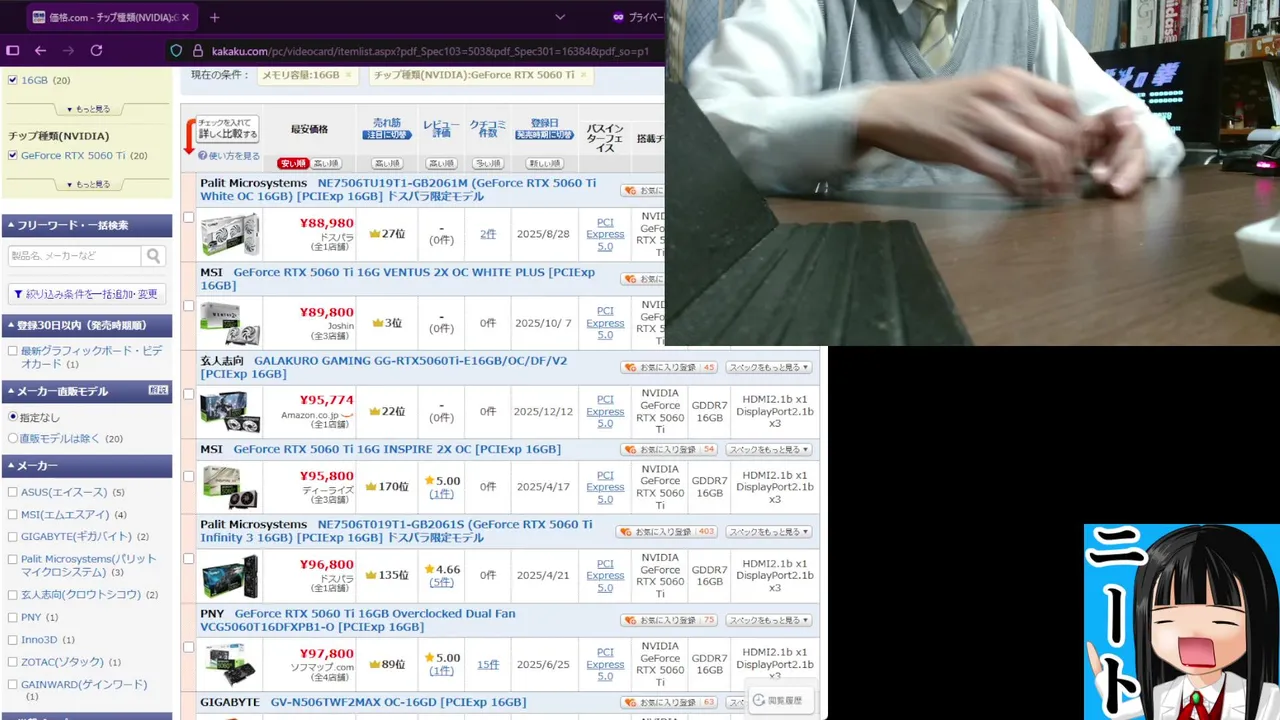
Task: Click the freeword search magnifier icon
Action: click(x=153, y=256)
